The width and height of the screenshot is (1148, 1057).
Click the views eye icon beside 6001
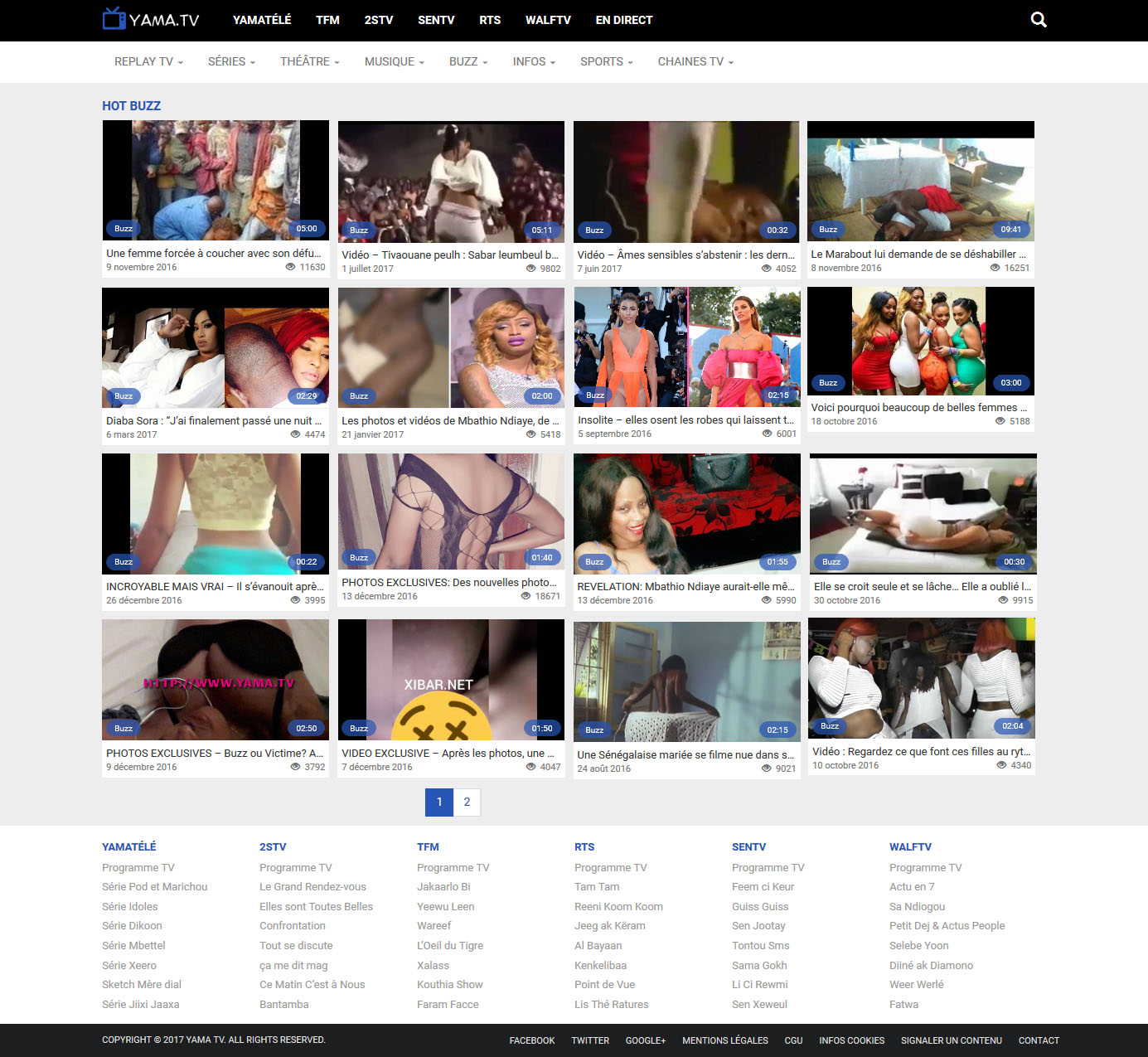(x=767, y=434)
